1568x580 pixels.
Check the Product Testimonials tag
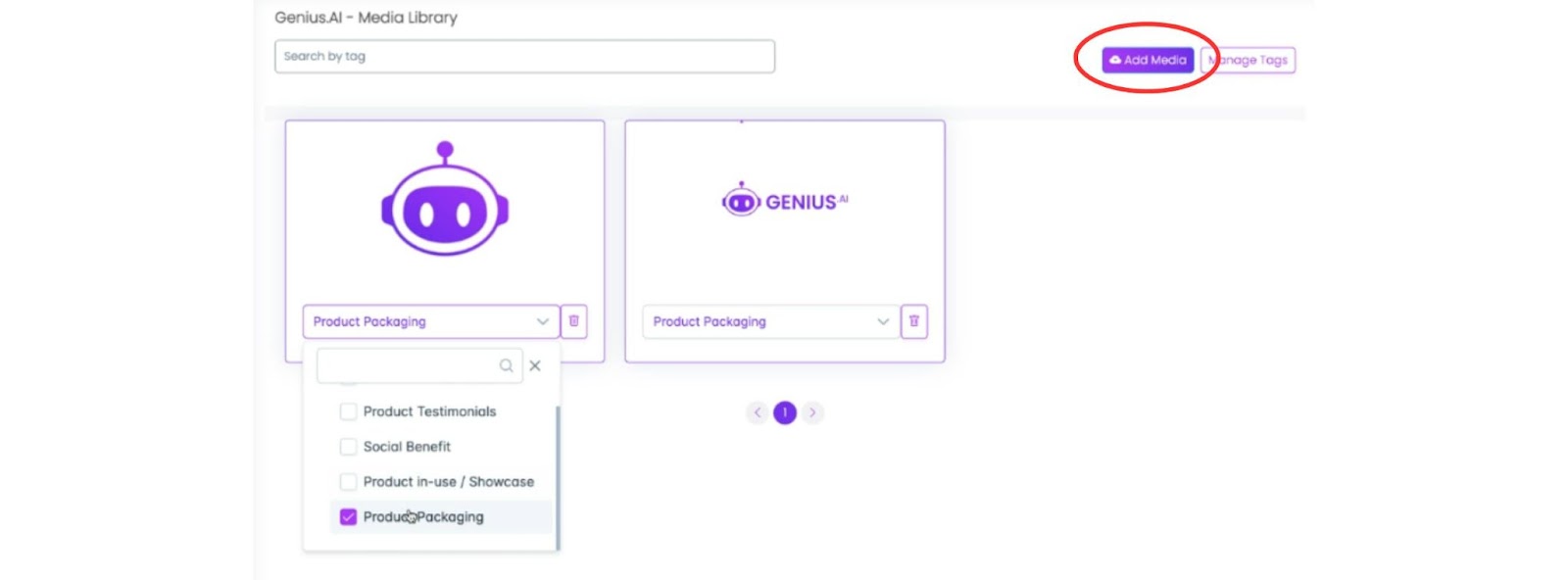click(348, 411)
